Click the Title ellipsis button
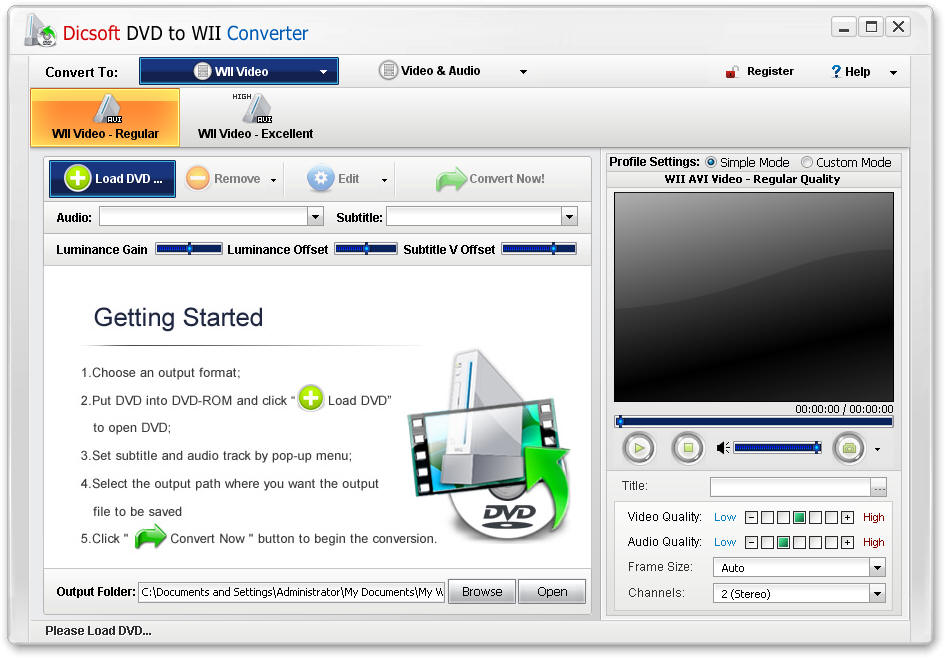 click(879, 487)
